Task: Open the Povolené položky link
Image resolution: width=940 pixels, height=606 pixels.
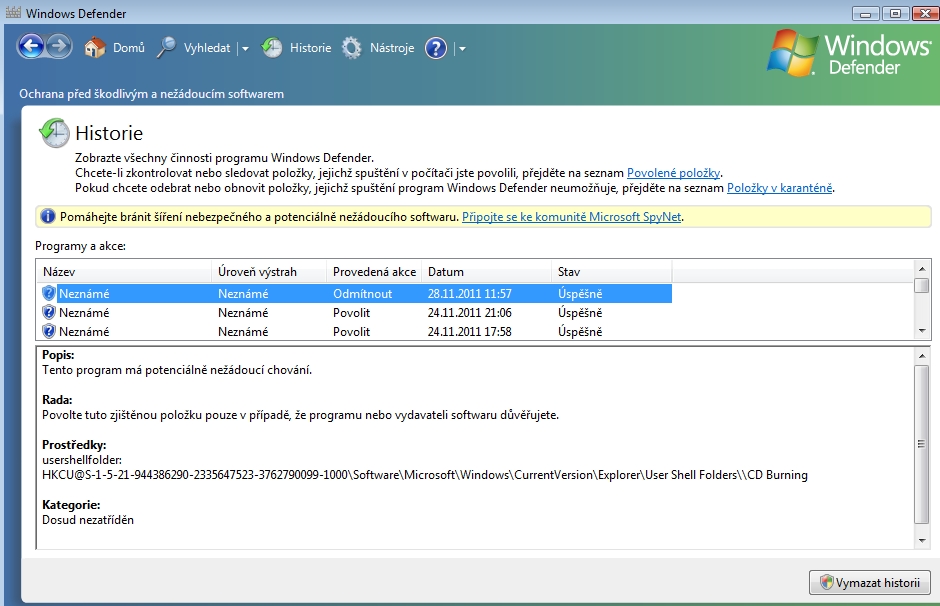Action: tap(673, 173)
